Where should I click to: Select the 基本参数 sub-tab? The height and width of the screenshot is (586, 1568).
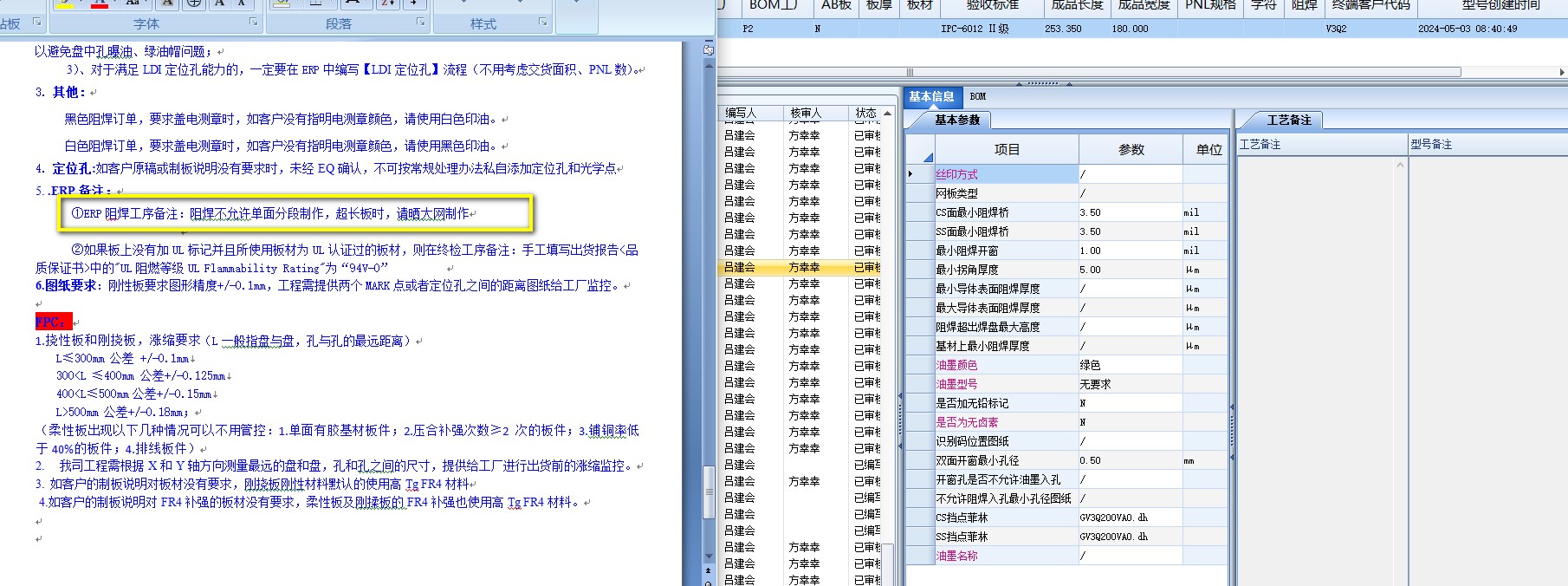coord(957,120)
